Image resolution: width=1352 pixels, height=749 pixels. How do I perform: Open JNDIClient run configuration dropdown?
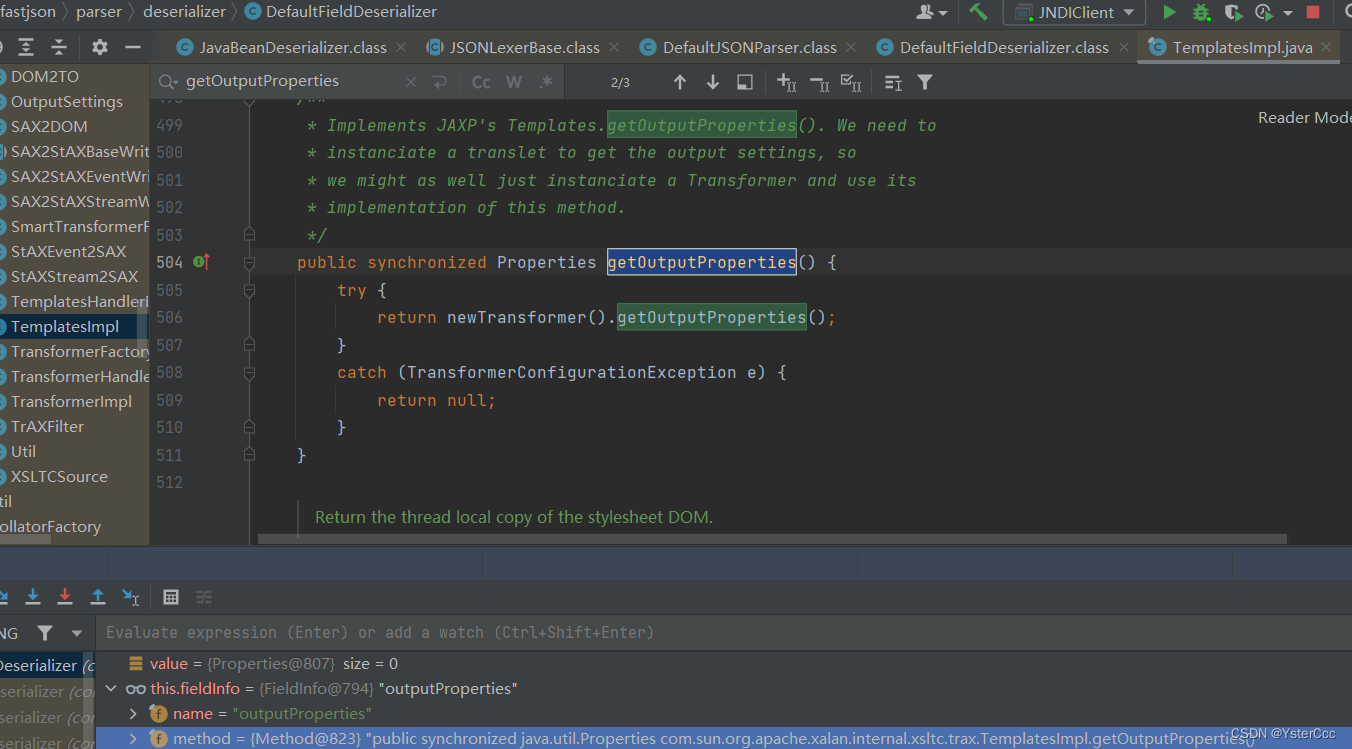tap(1075, 13)
